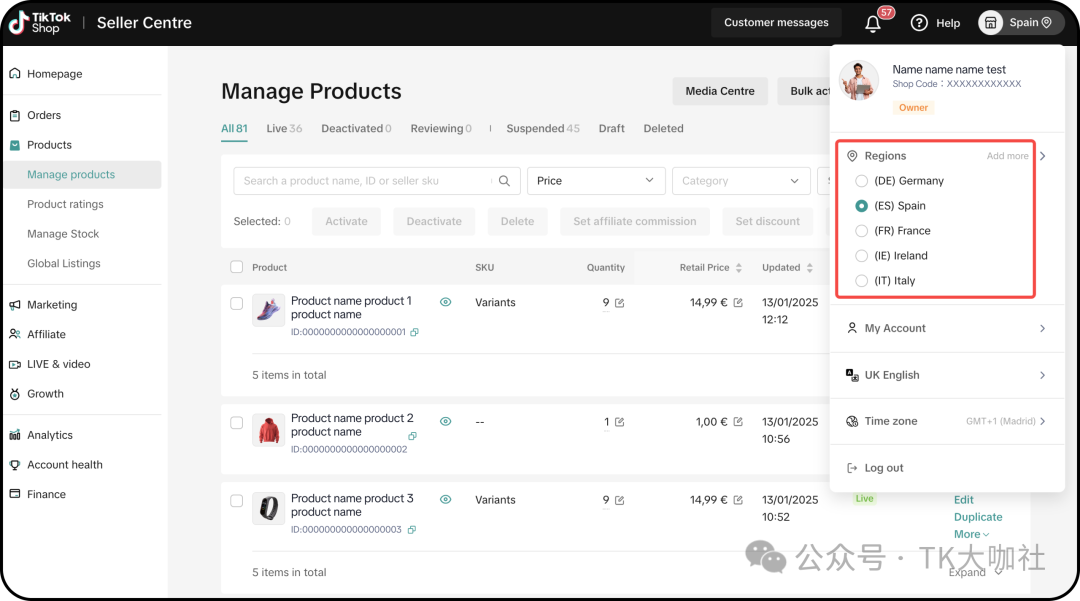Screen dimensions: 1080x601
Task: Switch to the Deleted tab
Action: tap(663, 129)
